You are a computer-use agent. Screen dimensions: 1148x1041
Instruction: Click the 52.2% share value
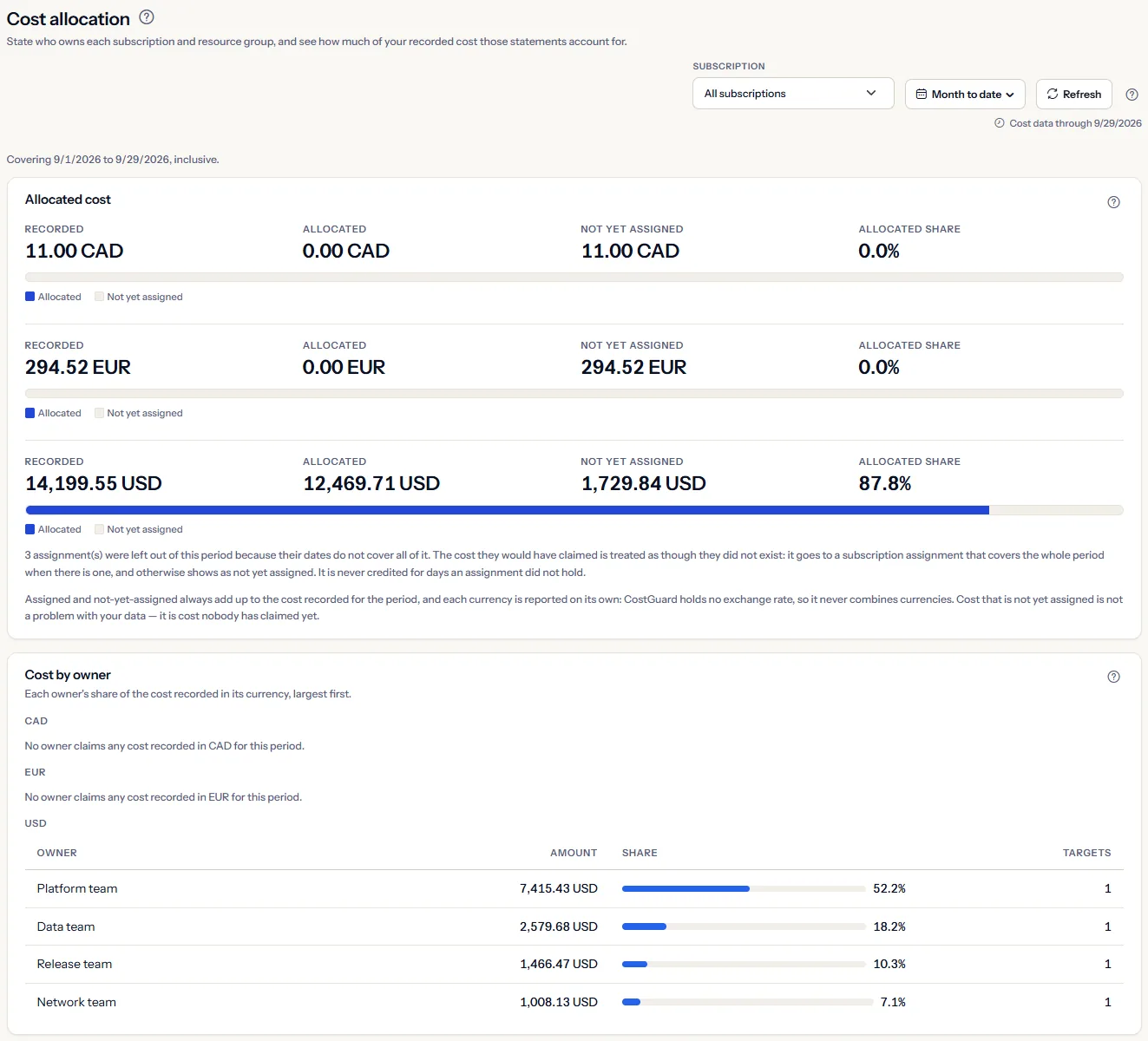click(x=889, y=888)
